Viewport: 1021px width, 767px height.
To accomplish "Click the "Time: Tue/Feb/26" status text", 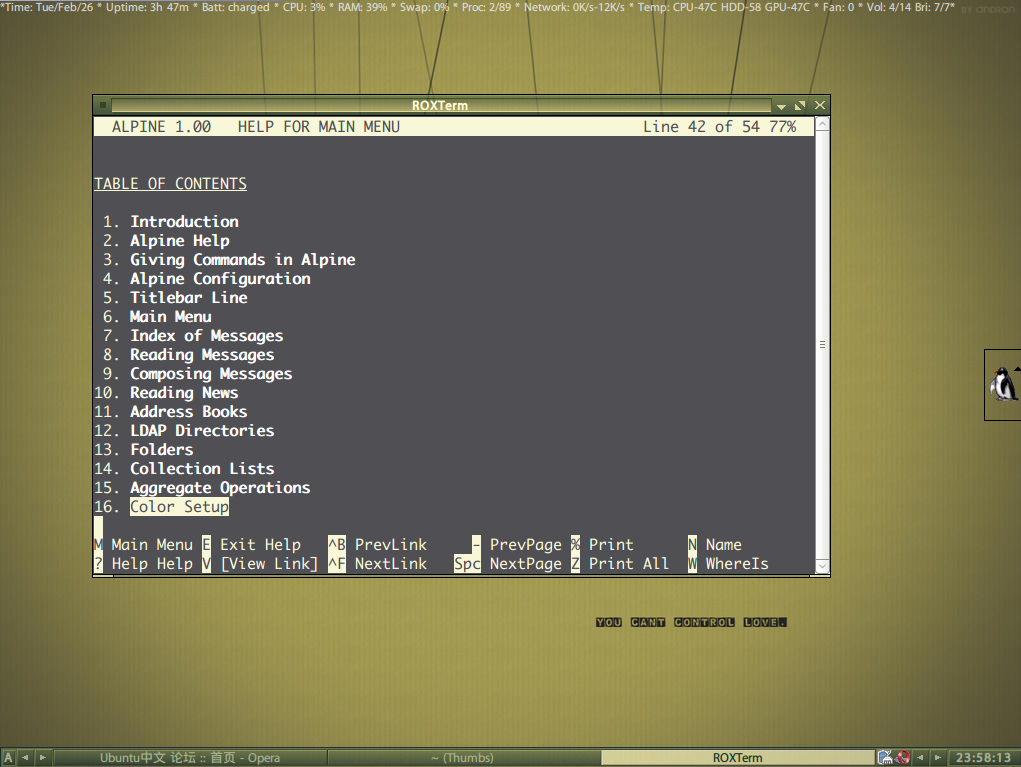I will point(49,7).
